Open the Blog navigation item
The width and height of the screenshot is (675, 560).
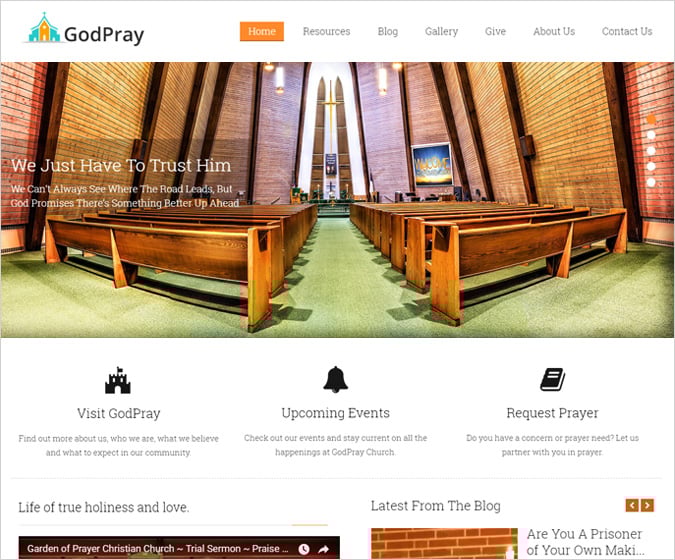coord(387,31)
